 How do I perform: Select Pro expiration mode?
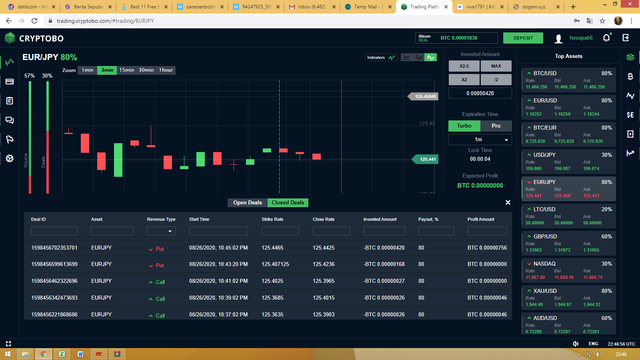[496, 126]
